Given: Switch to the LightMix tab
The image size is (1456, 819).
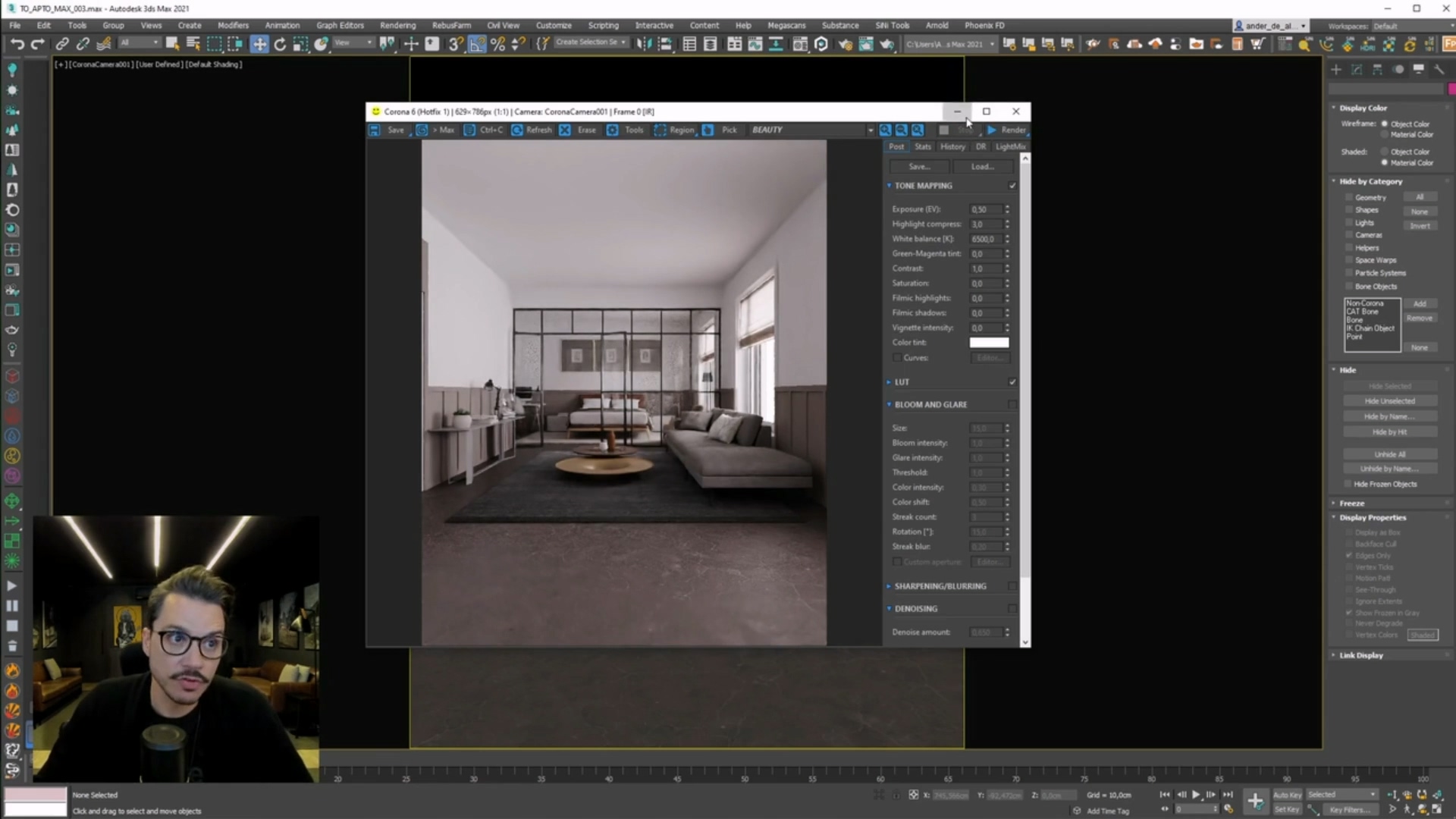Looking at the screenshot, I should (1010, 147).
